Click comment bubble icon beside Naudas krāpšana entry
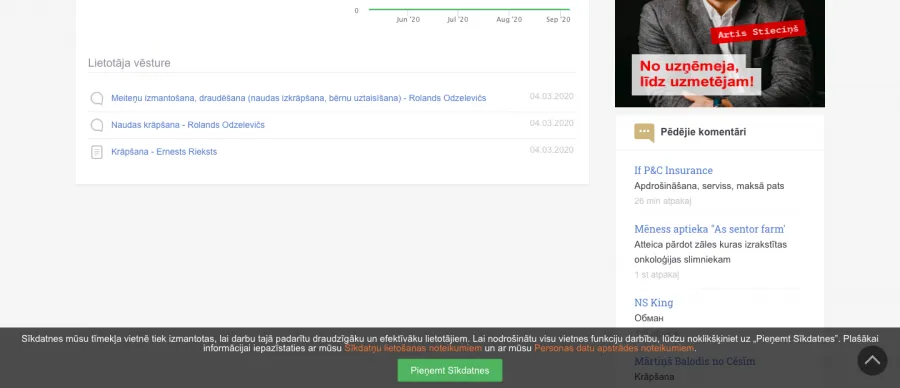Image resolution: width=900 pixels, height=388 pixels. click(97, 125)
